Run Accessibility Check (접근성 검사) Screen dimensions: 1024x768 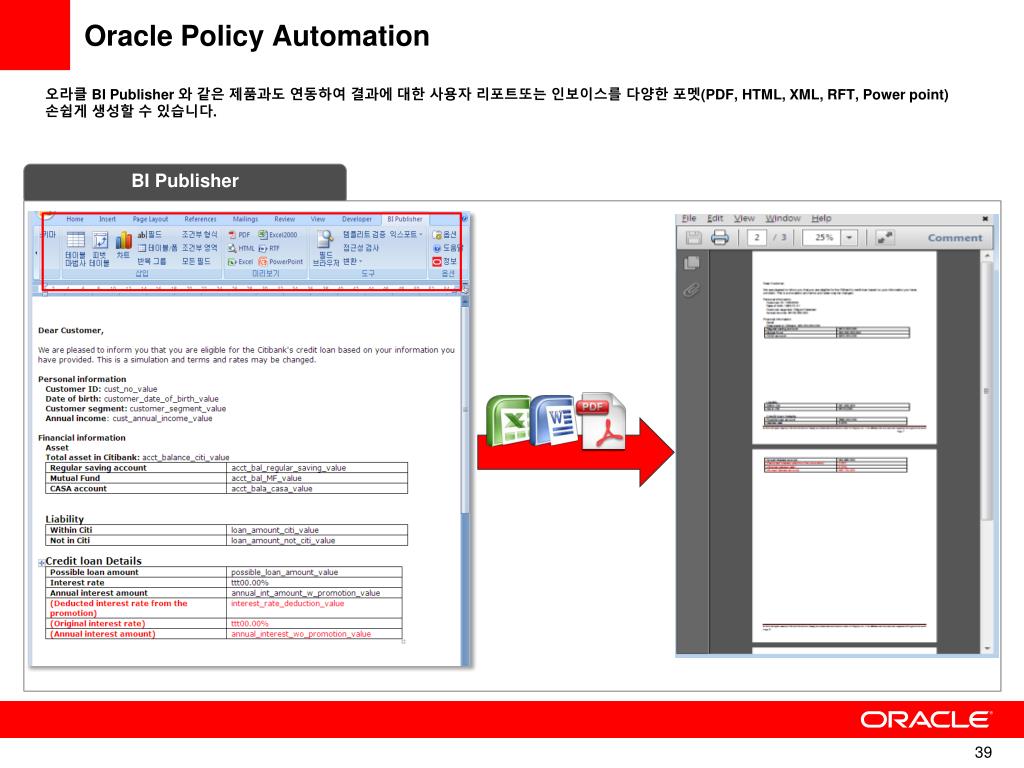click(x=360, y=248)
